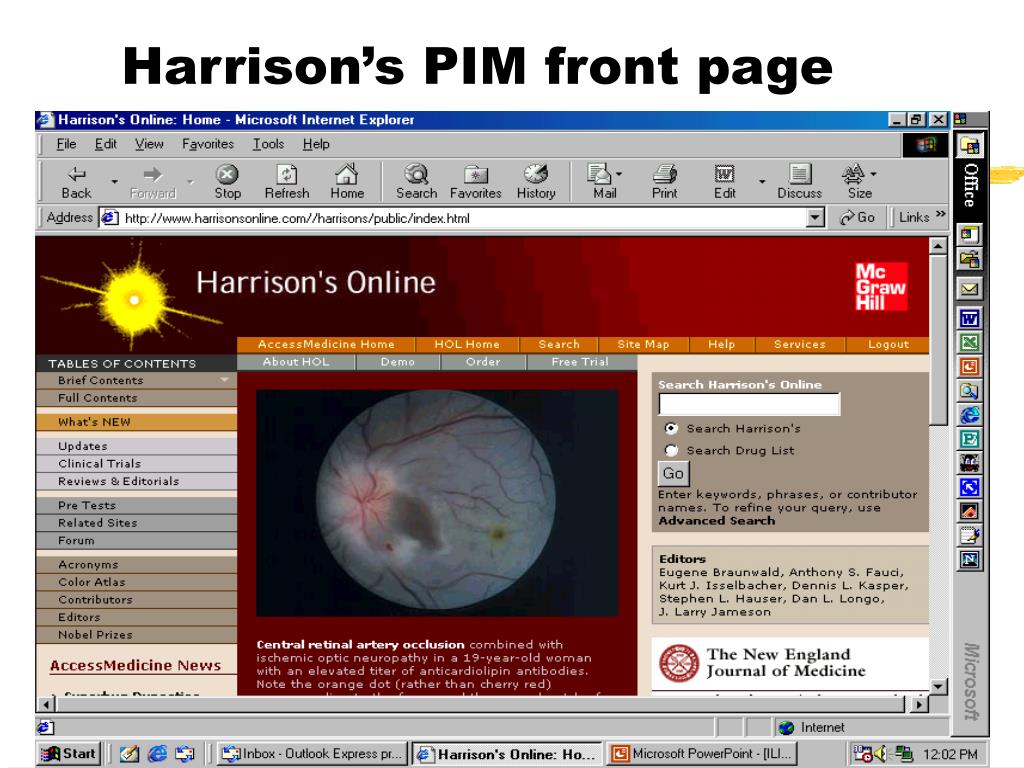Click the Start button on the taskbar

click(69, 754)
